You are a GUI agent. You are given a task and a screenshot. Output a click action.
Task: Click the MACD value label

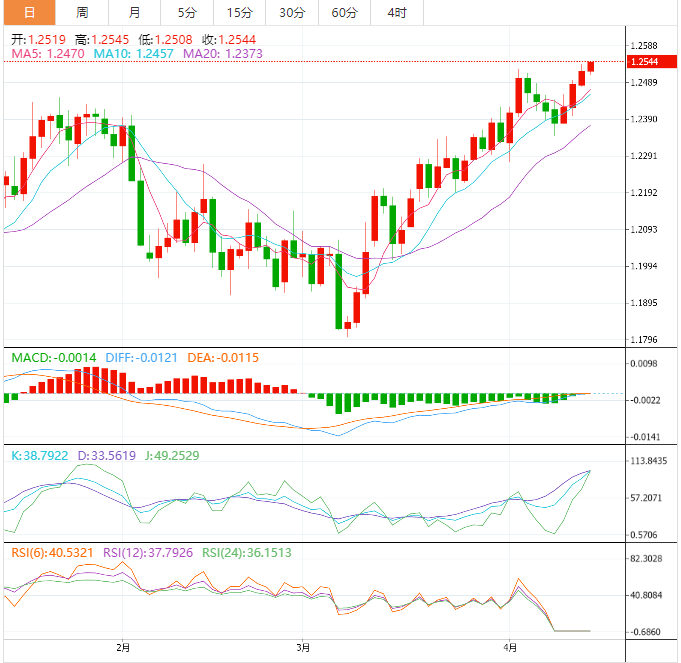tap(53, 357)
